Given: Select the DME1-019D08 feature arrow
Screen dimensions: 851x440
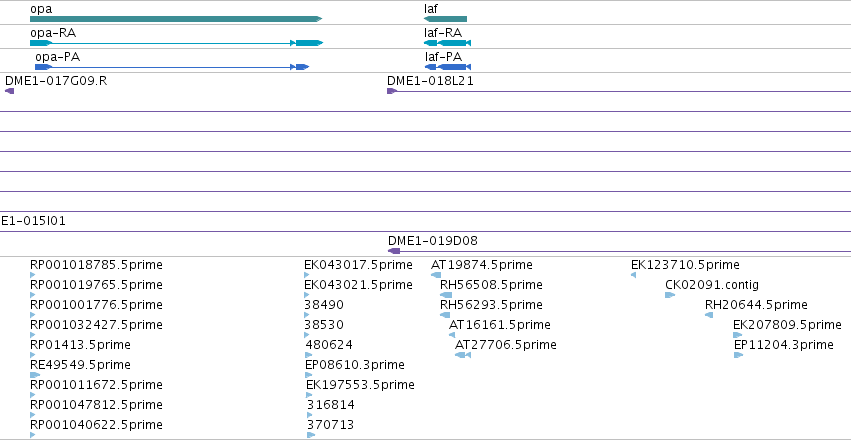Looking at the screenshot, I should click(394, 251).
